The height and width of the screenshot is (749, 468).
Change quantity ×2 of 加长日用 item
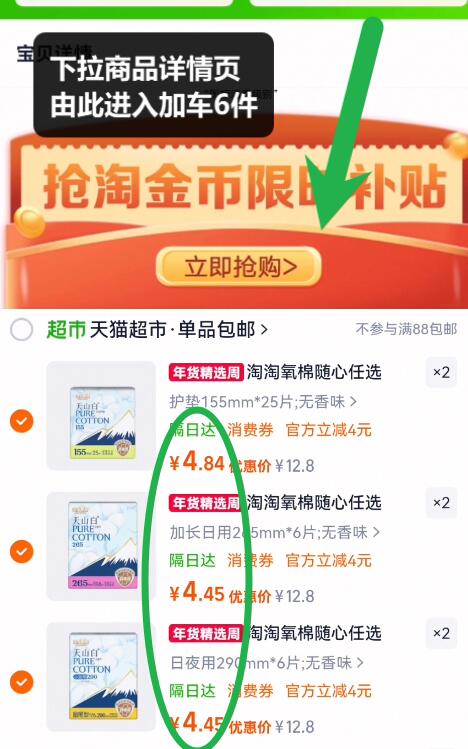pyautogui.click(x=441, y=503)
